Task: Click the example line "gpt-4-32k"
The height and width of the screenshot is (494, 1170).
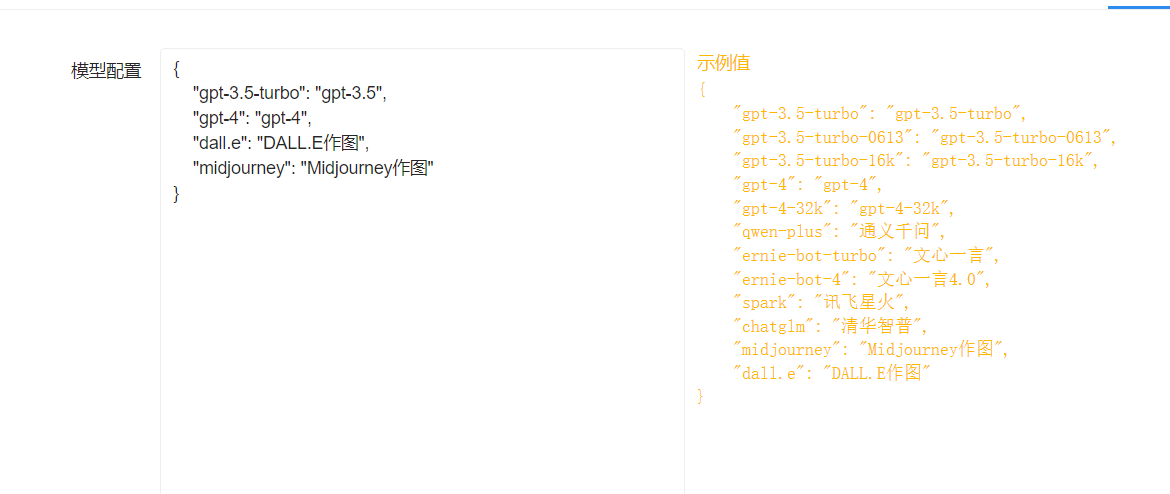Action: 844,207
